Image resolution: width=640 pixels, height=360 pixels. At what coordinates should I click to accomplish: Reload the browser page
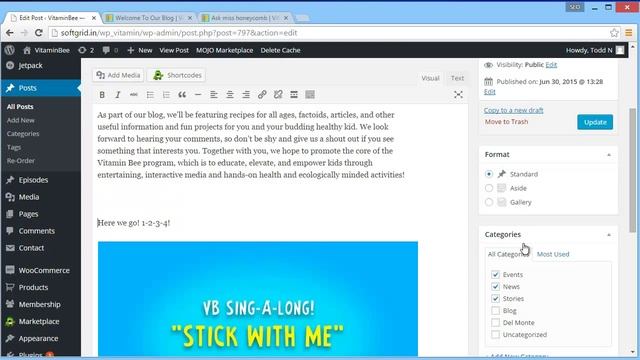click(39, 33)
